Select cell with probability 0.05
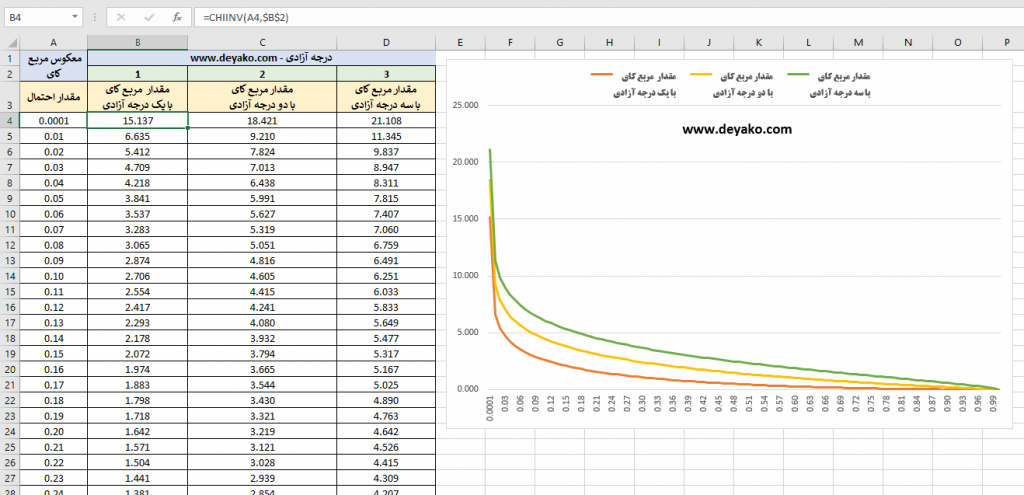Screen dimensions: 1024x495 click(x=53, y=197)
